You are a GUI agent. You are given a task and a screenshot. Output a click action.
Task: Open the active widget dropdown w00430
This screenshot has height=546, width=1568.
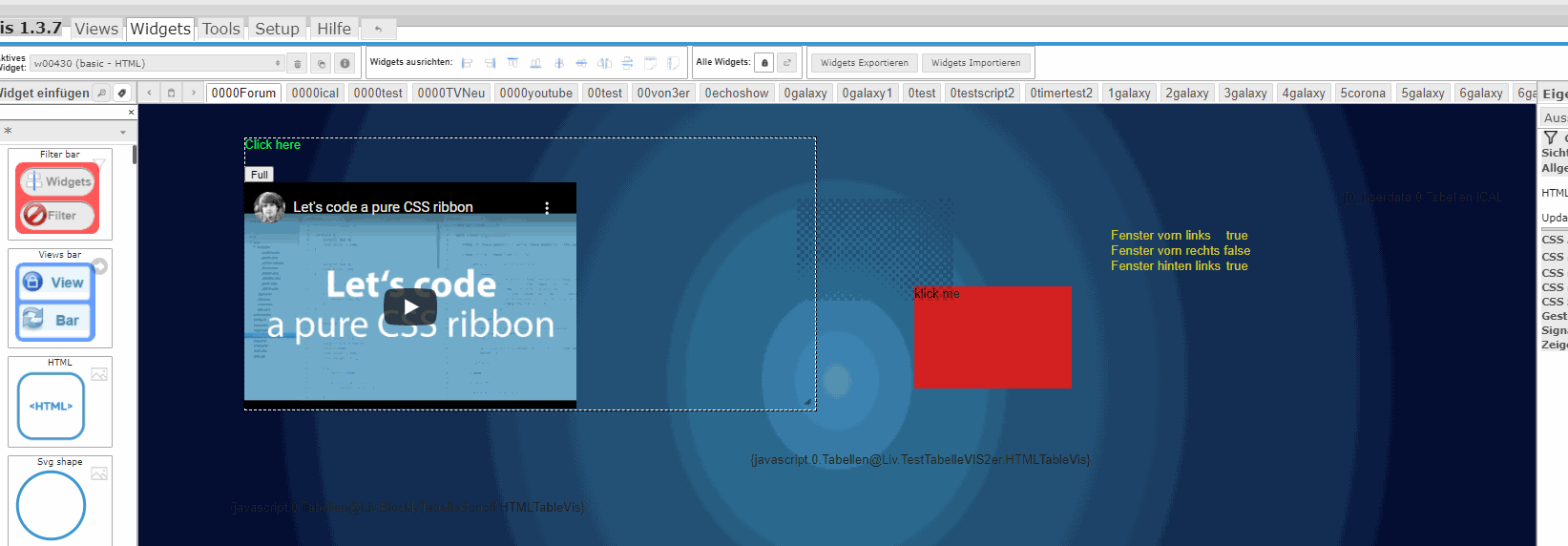(157, 63)
